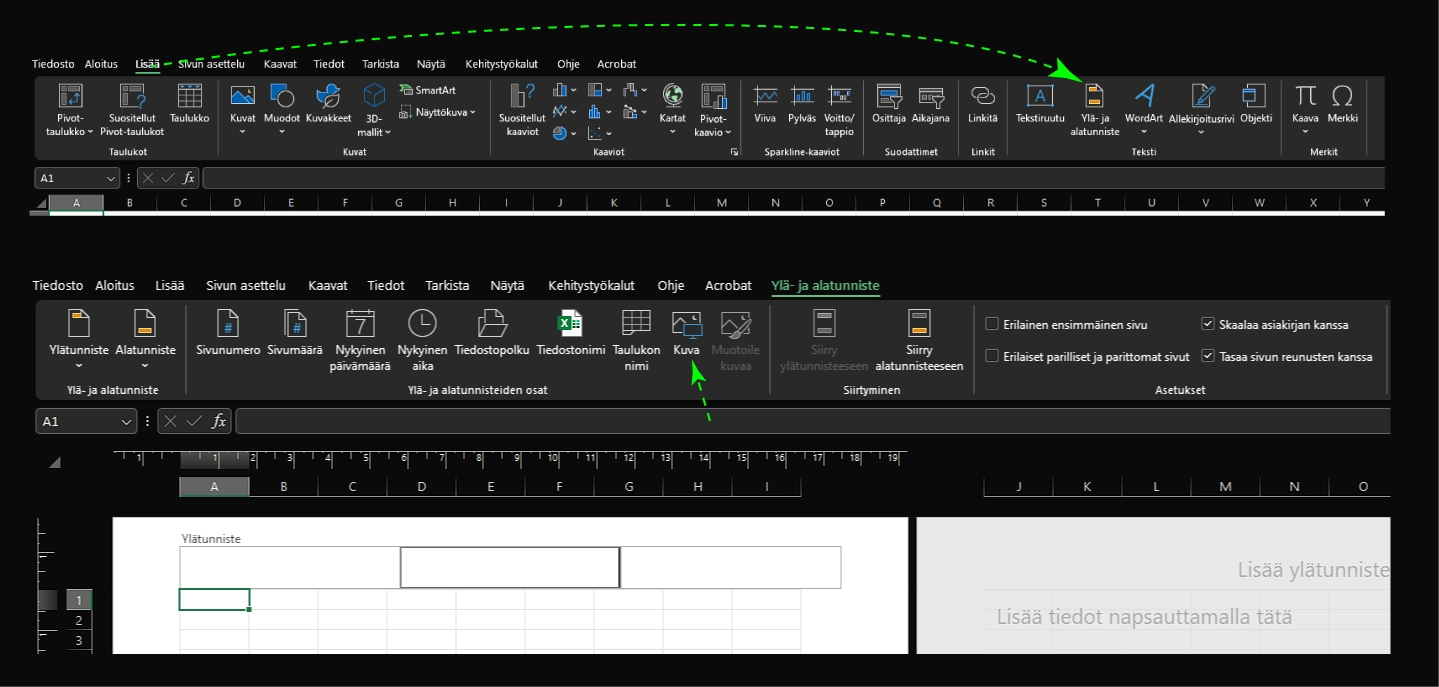Screen dimensions: 1439x687
Task: Click the center header section box
Action: coord(510,568)
